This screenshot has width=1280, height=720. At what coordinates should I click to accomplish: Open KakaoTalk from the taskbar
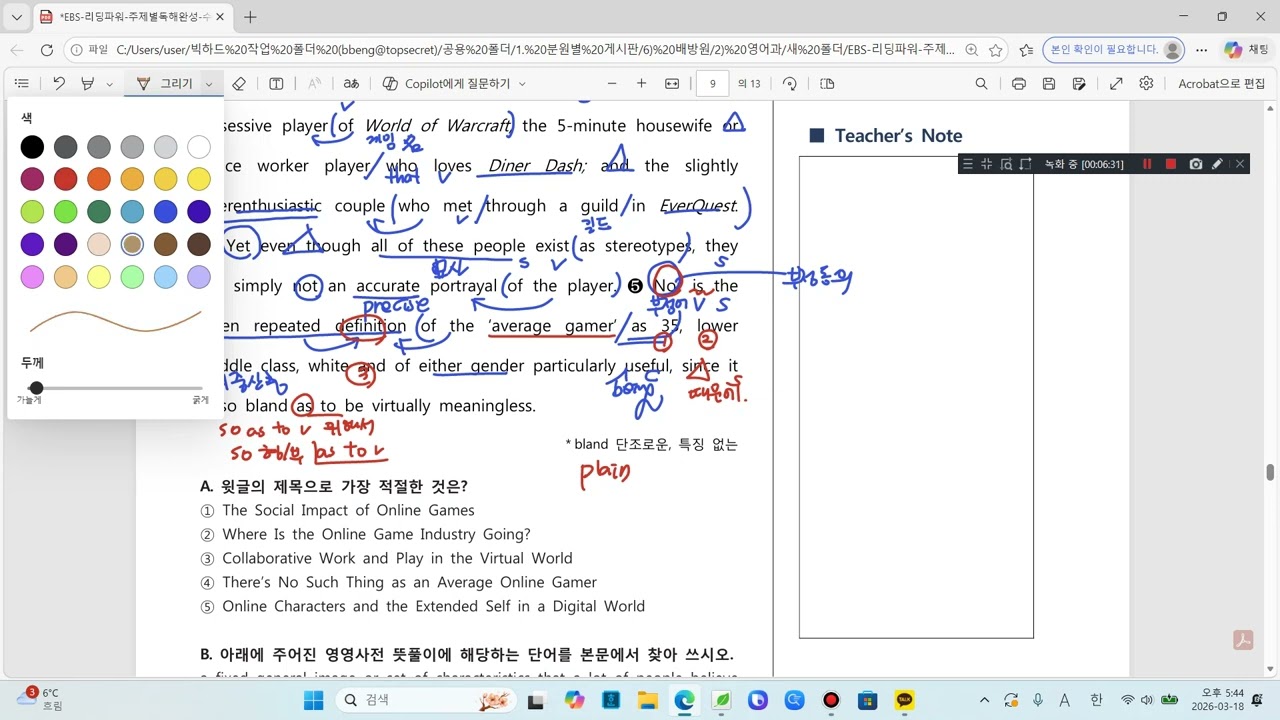tap(904, 700)
